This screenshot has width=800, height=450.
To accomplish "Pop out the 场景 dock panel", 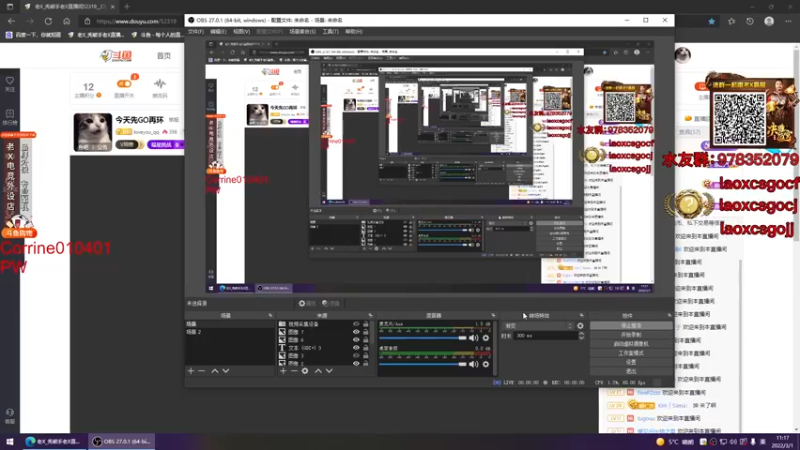I will (270, 315).
